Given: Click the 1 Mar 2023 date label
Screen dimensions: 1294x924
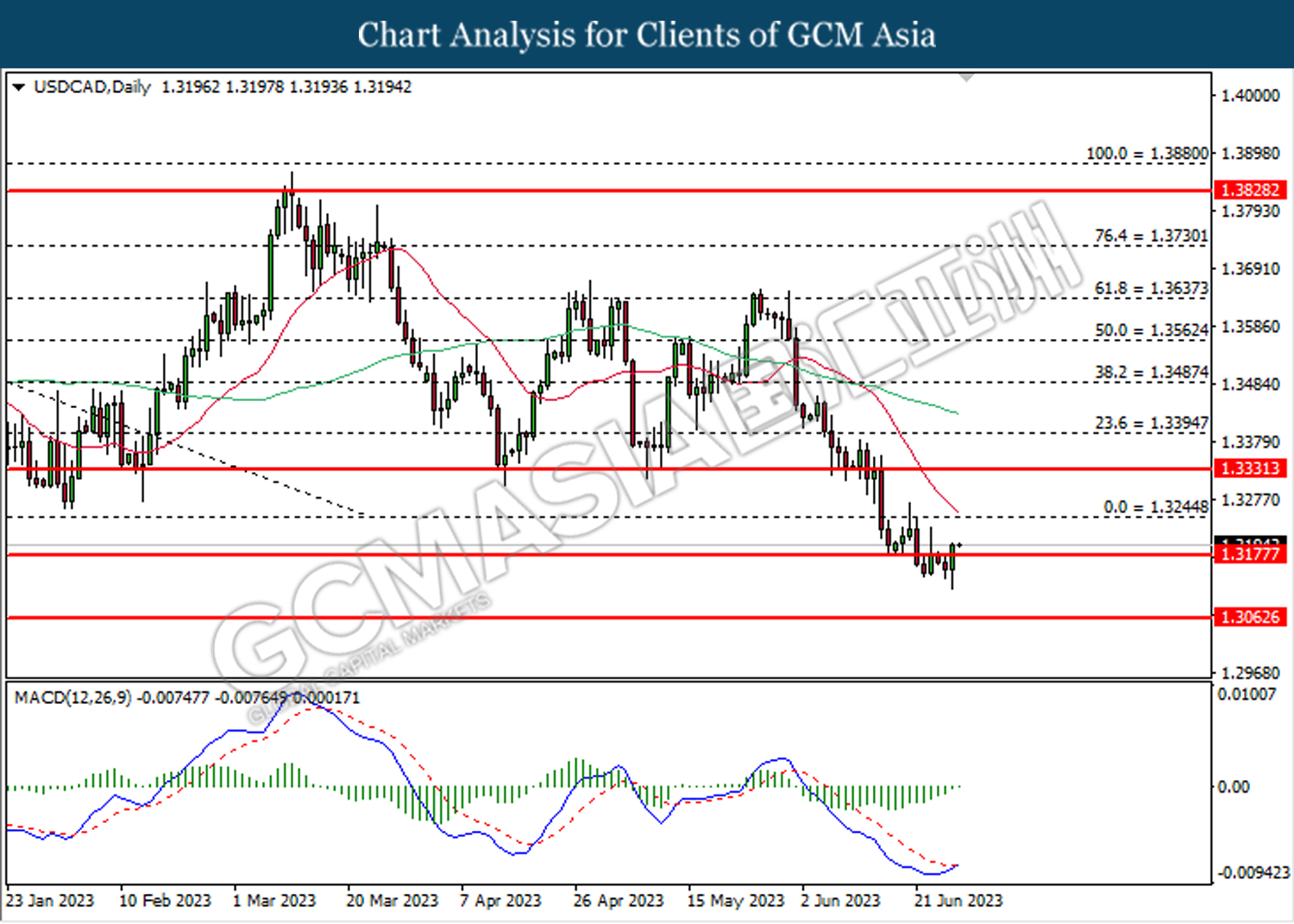Looking at the screenshot, I should 274,901.
